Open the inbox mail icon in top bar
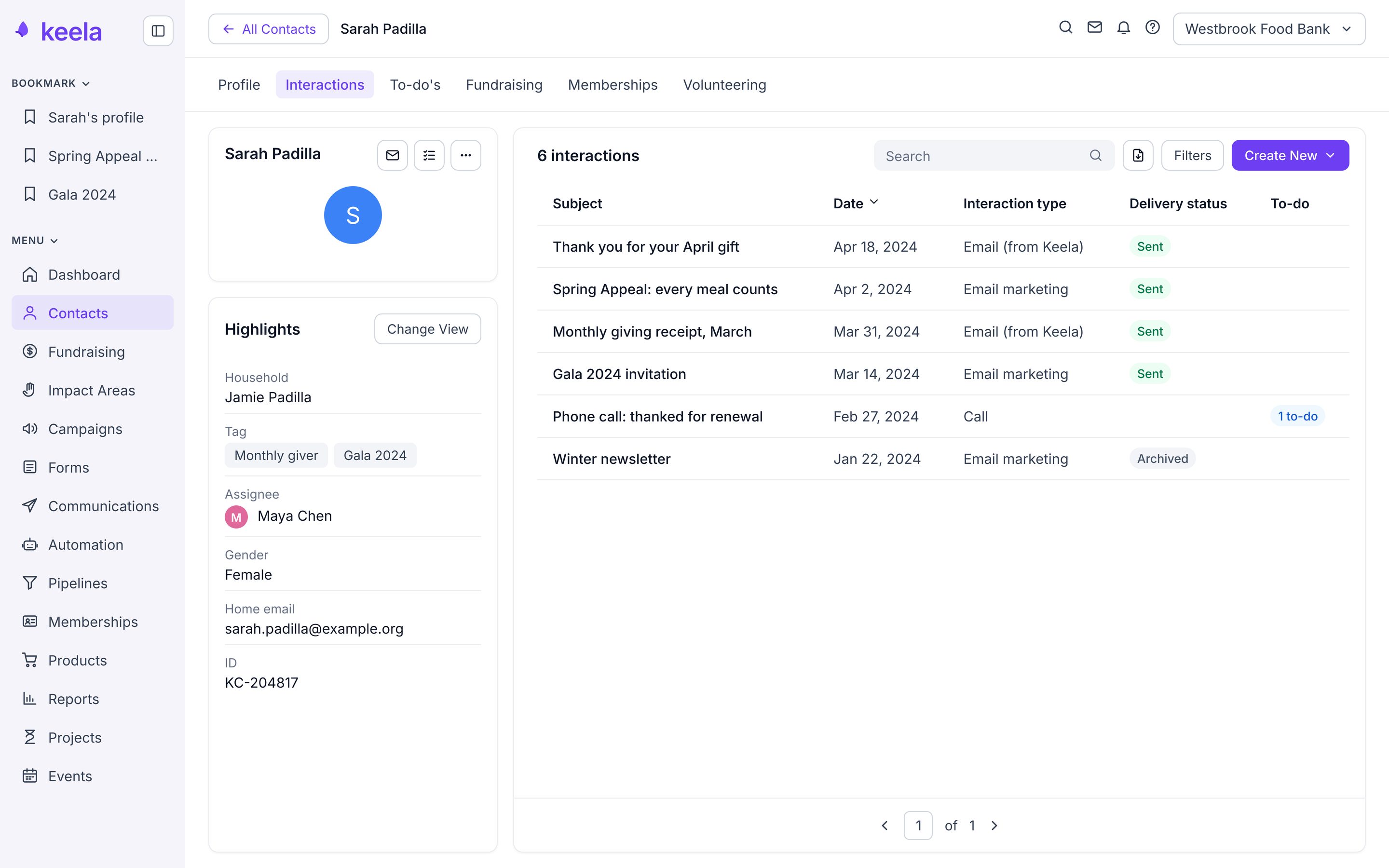The image size is (1389, 868). [1094, 27]
